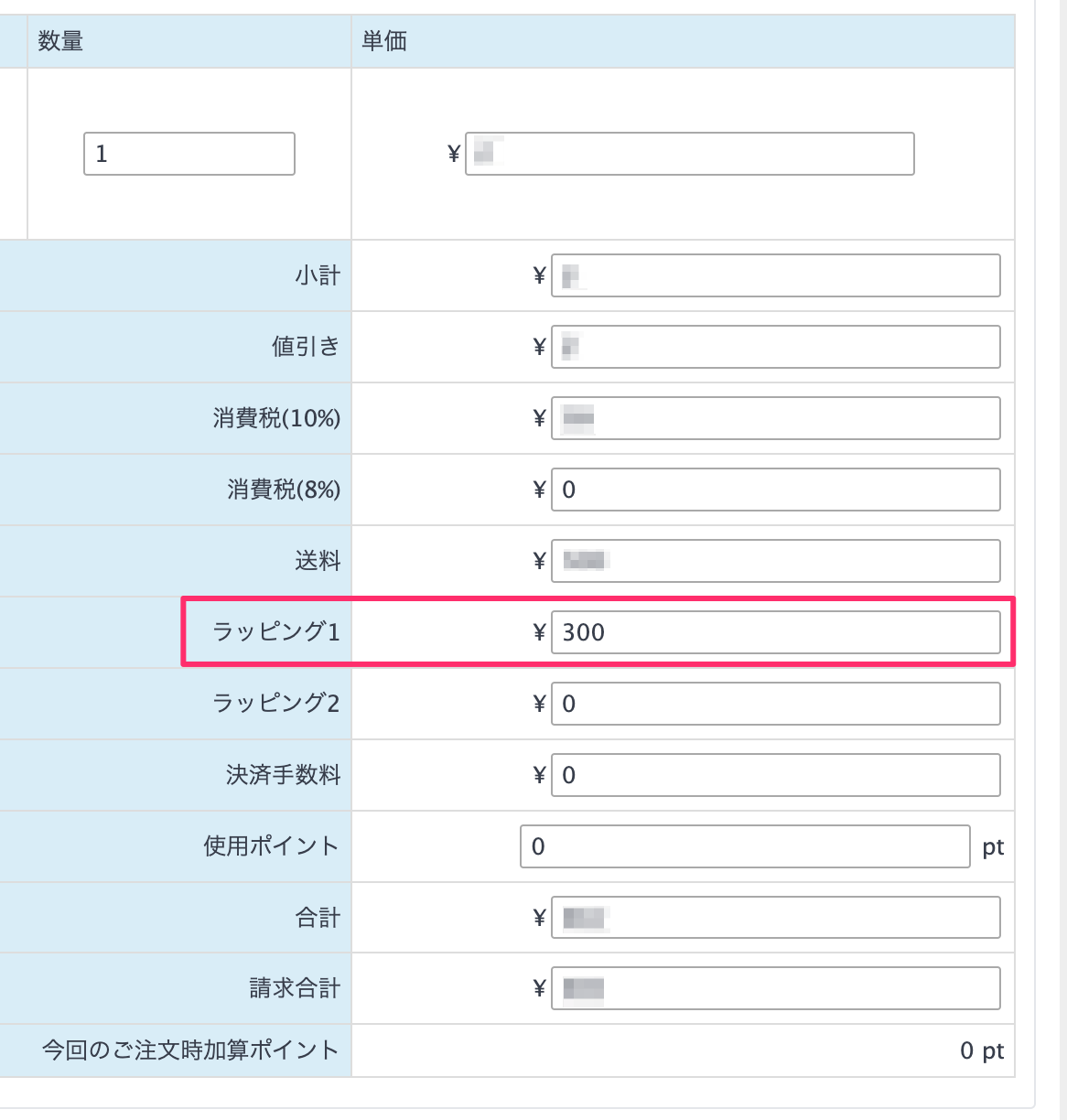Focus the 合計 total amount field
Image resolution: width=1067 pixels, height=1120 pixels.
click(775, 918)
